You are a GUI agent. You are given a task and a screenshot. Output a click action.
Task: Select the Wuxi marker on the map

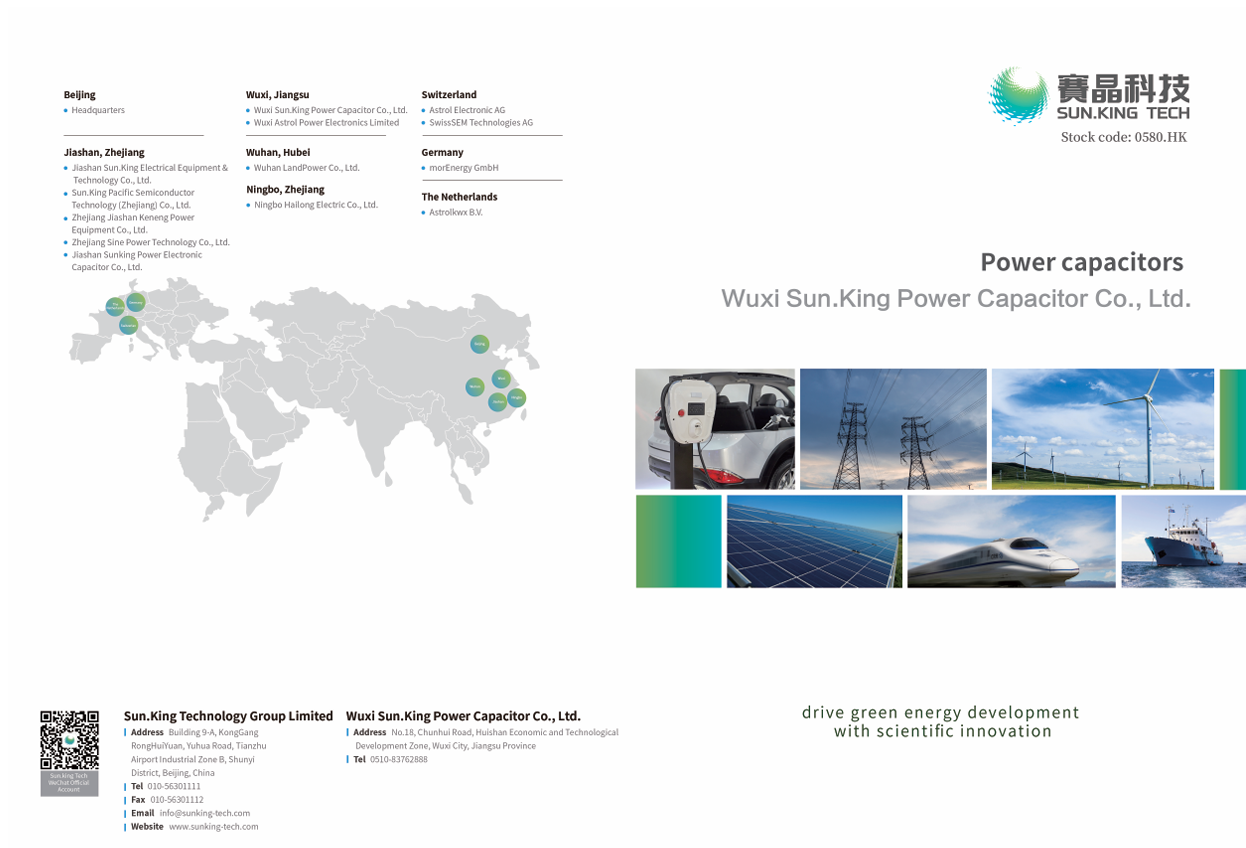tap(501, 378)
